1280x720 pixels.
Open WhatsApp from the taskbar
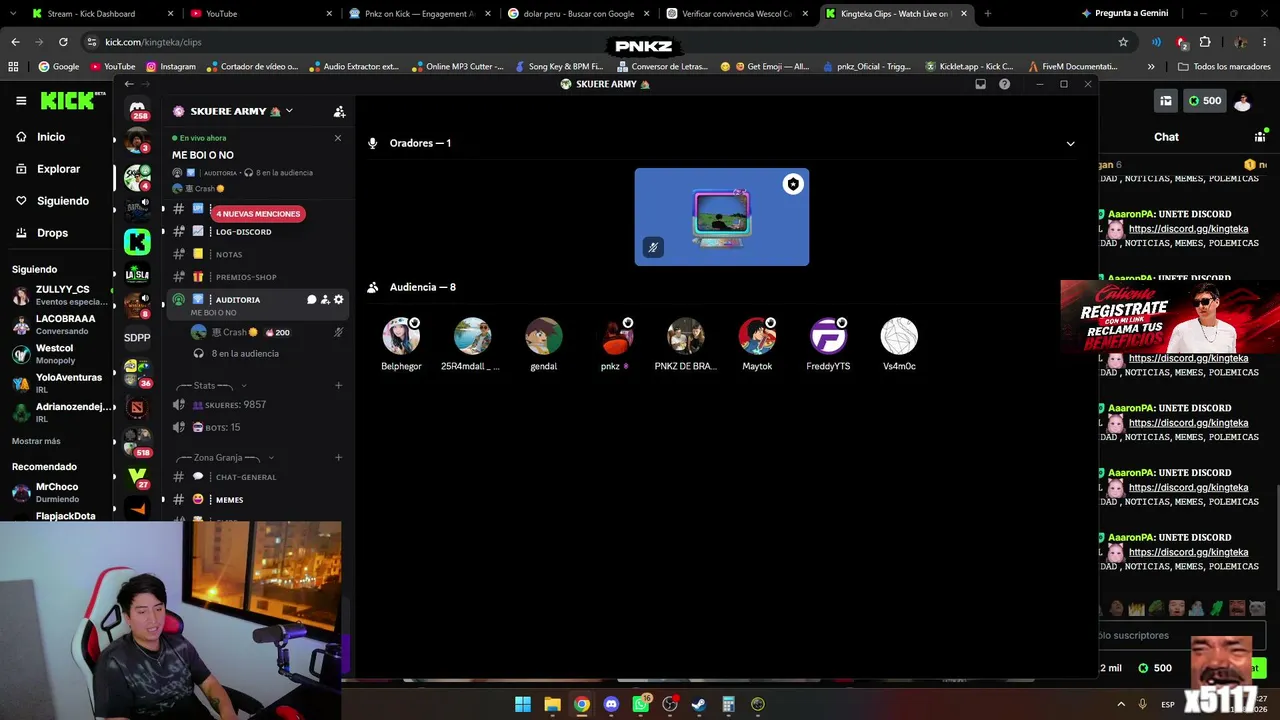pos(641,704)
